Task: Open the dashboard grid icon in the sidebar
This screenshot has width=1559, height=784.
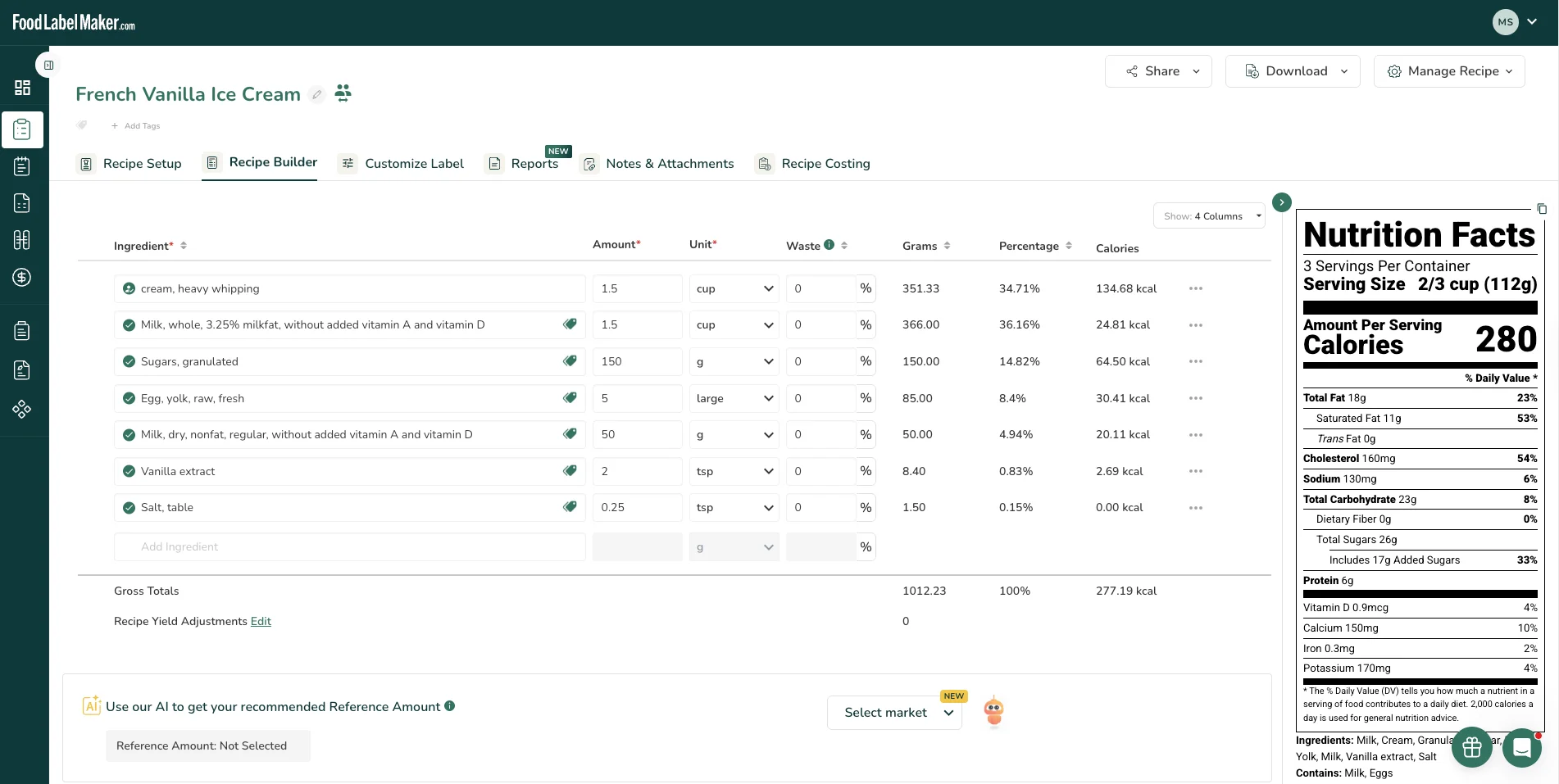Action: 22,88
